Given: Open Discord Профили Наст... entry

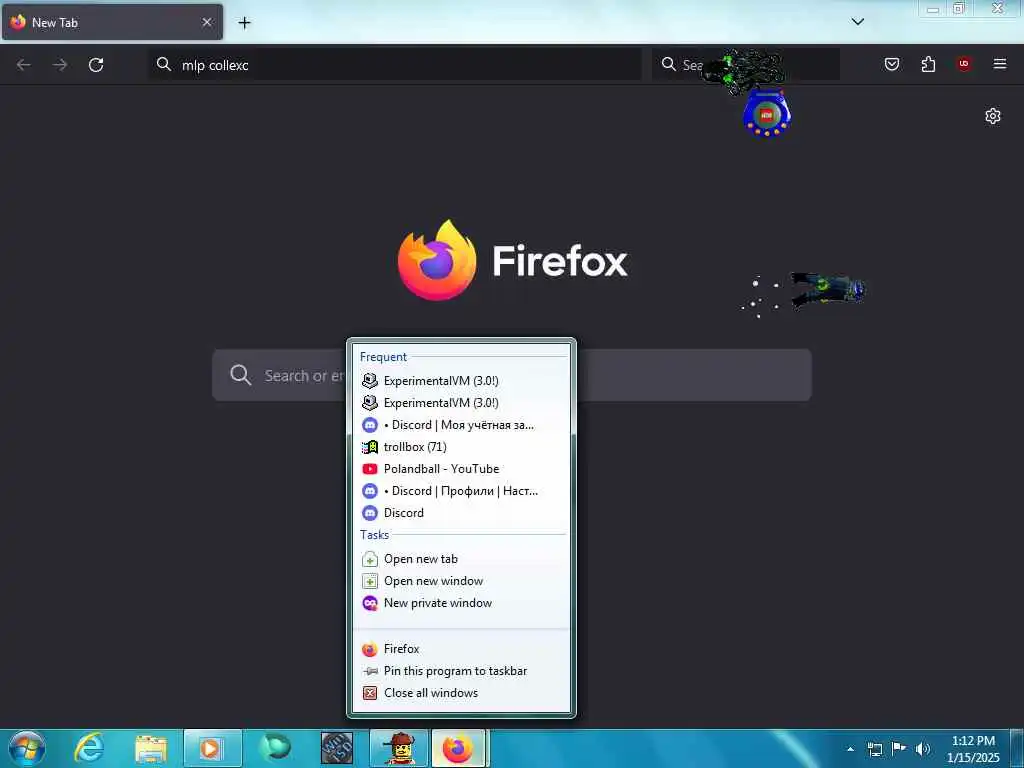Looking at the screenshot, I should point(461,491).
